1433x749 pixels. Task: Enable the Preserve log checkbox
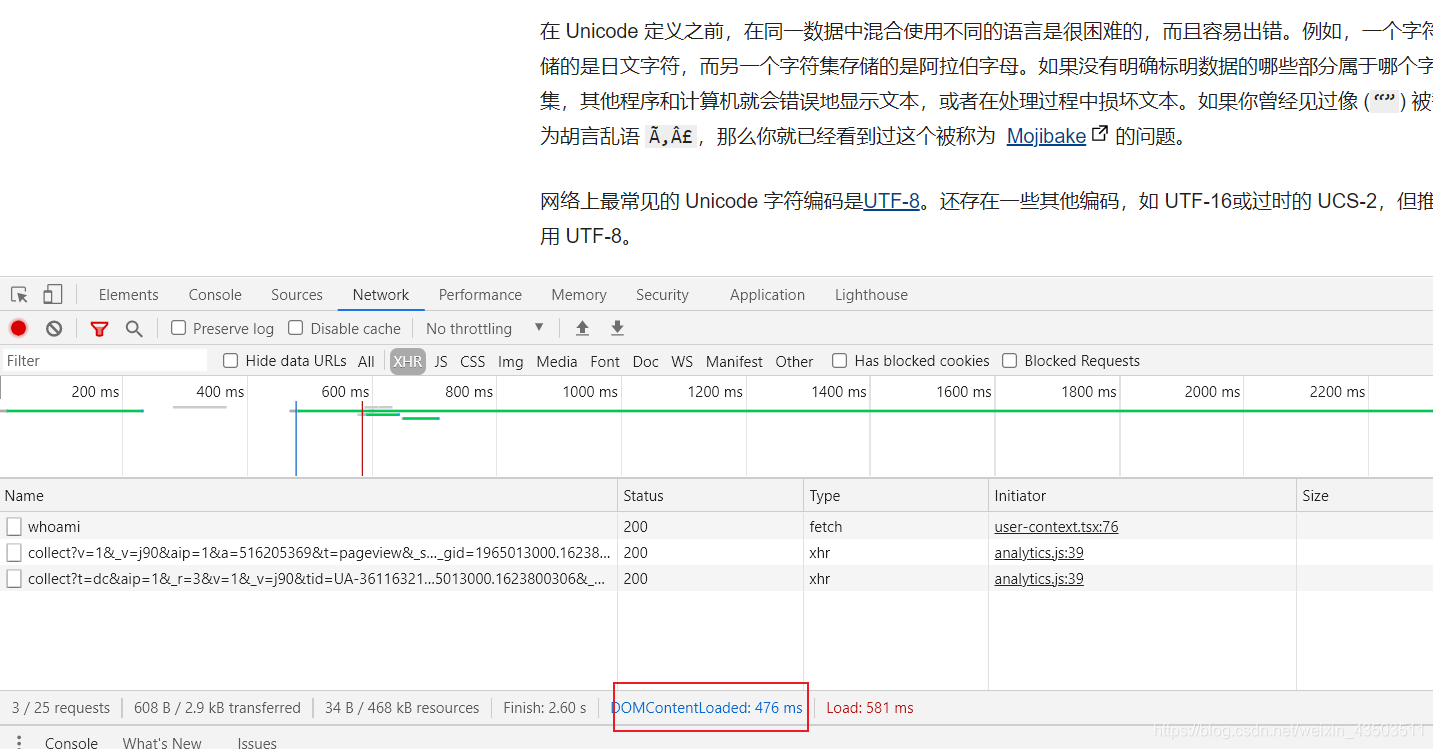(x=179, y=328)
